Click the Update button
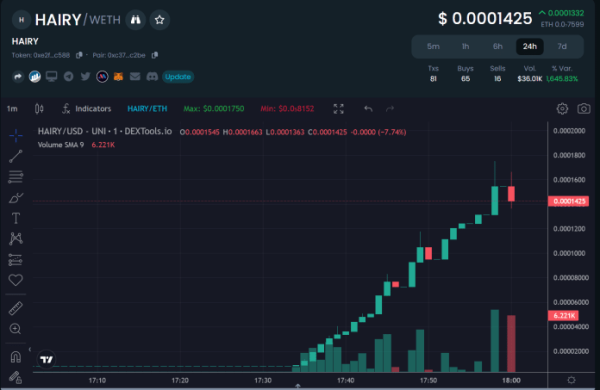600x390 pixels. (x=178, y=77)
